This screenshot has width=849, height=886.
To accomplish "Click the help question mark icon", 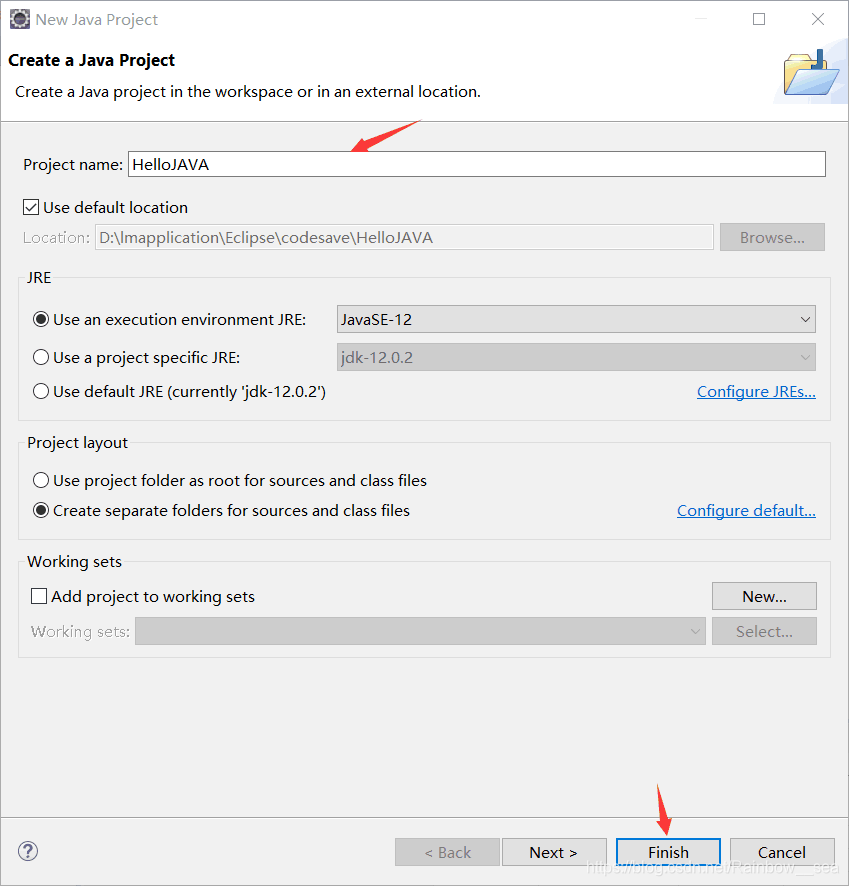I will click(28, 851).
